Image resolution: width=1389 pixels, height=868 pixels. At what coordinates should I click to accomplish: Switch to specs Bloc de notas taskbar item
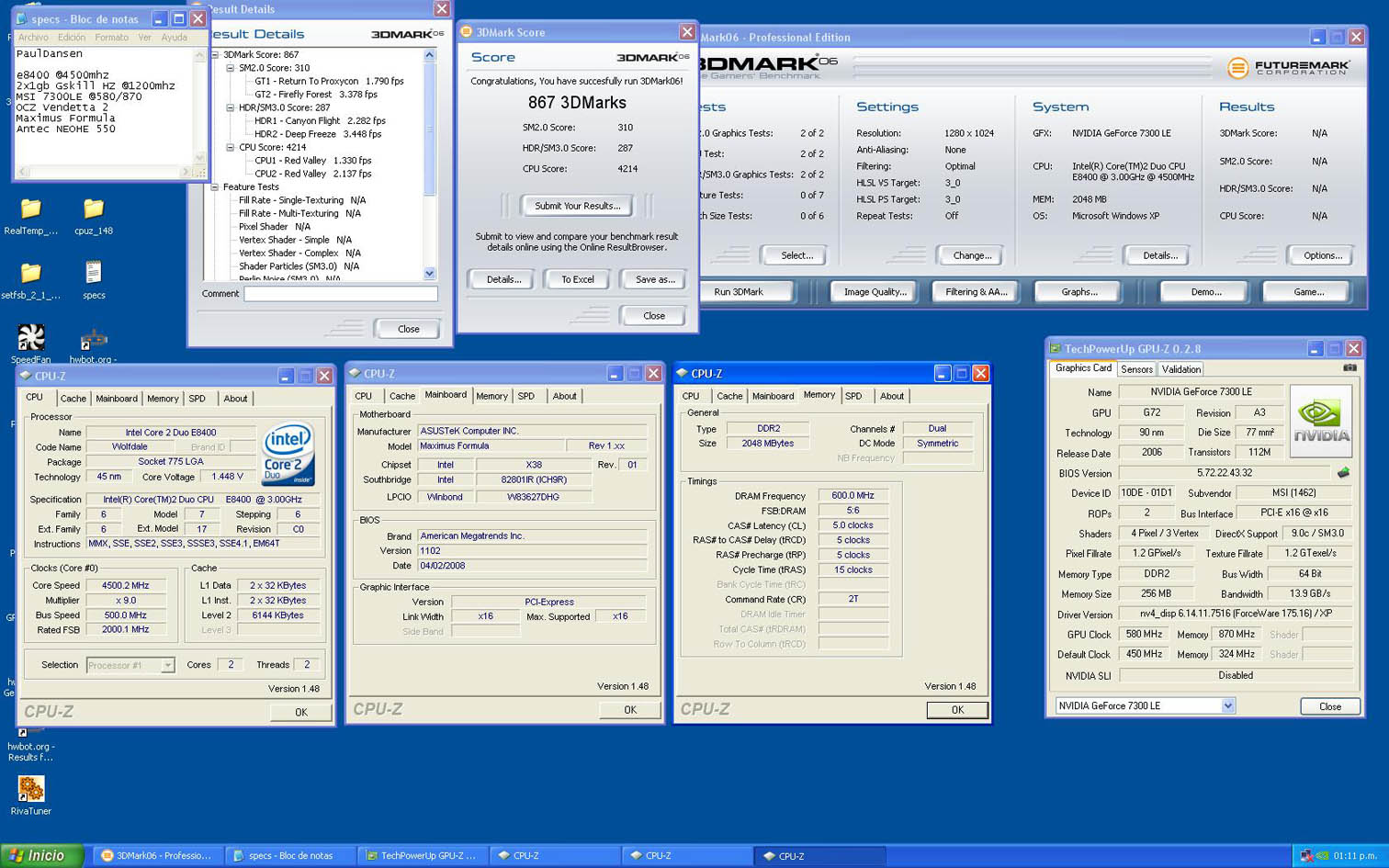[x=290, y=856]
